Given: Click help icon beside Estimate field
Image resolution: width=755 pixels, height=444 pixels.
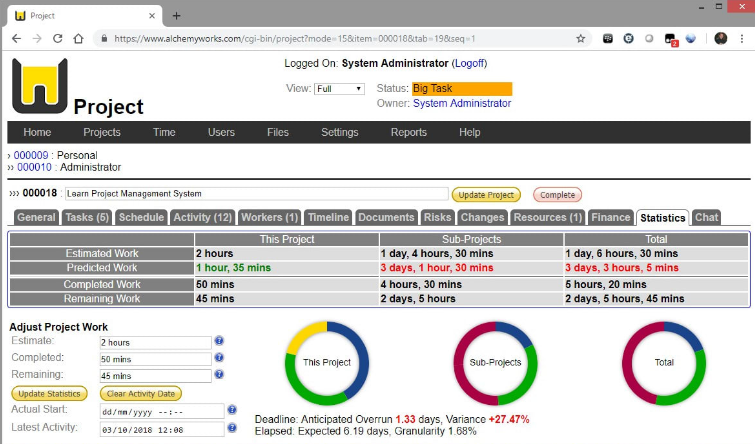Looking at the screenshot, I should pyautogui.click(x=219, y=342).
